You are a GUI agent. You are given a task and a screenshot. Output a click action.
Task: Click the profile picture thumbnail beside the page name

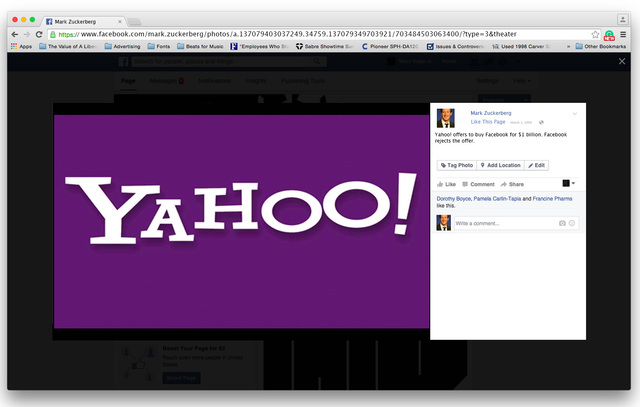click(446, 118)
